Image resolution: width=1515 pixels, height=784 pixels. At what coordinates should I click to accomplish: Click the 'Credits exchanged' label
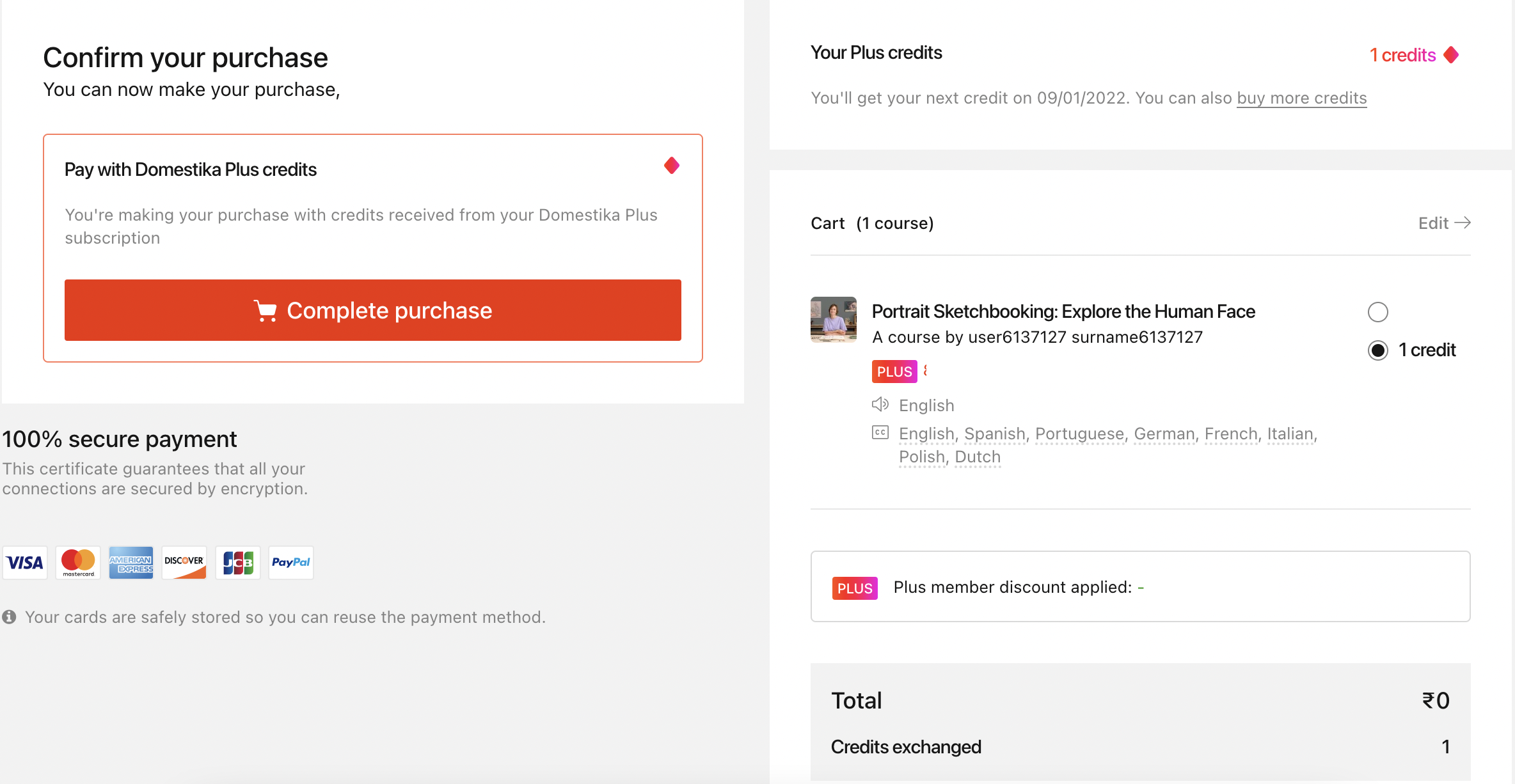pos(906,747)
